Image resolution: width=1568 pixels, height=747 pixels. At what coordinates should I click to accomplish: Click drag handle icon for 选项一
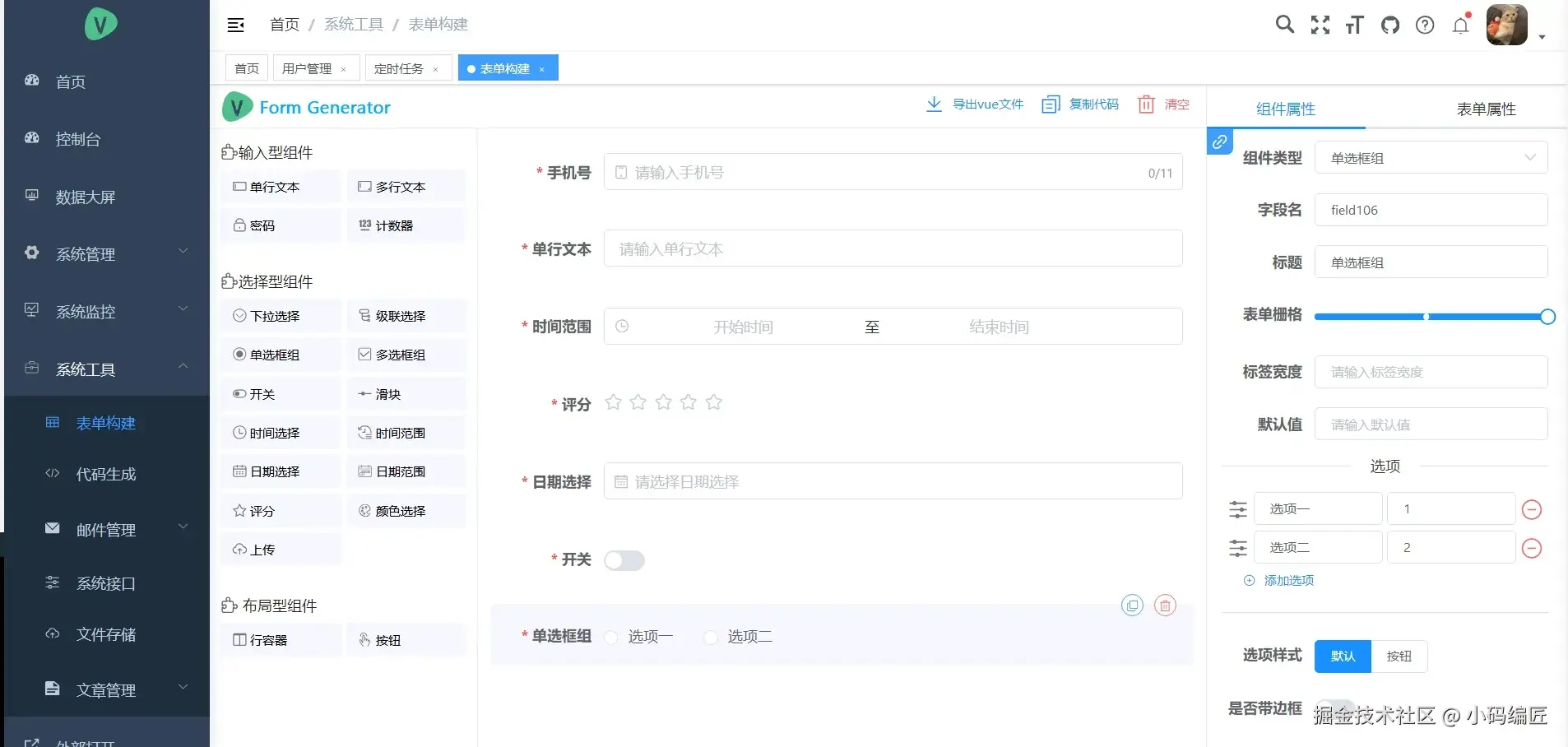click(1238, 510)
